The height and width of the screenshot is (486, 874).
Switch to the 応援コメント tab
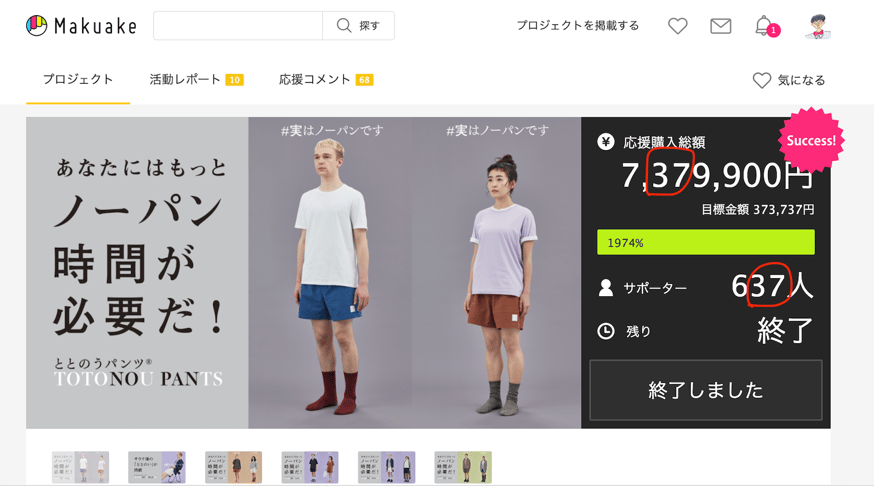pos(326,80)
